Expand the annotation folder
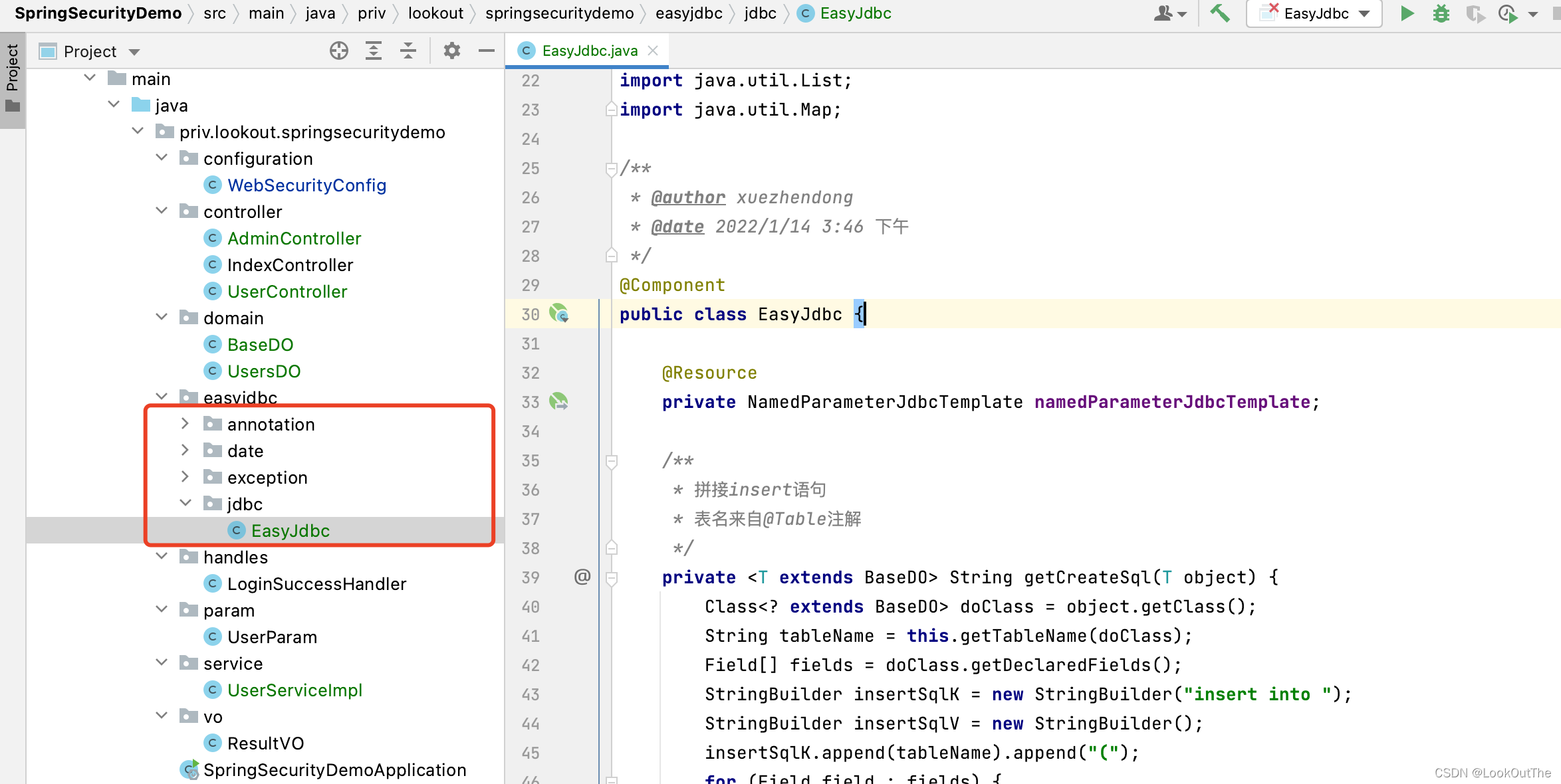Image resolution: width=1561 pixels, height=784 pixels. point(185,424)
